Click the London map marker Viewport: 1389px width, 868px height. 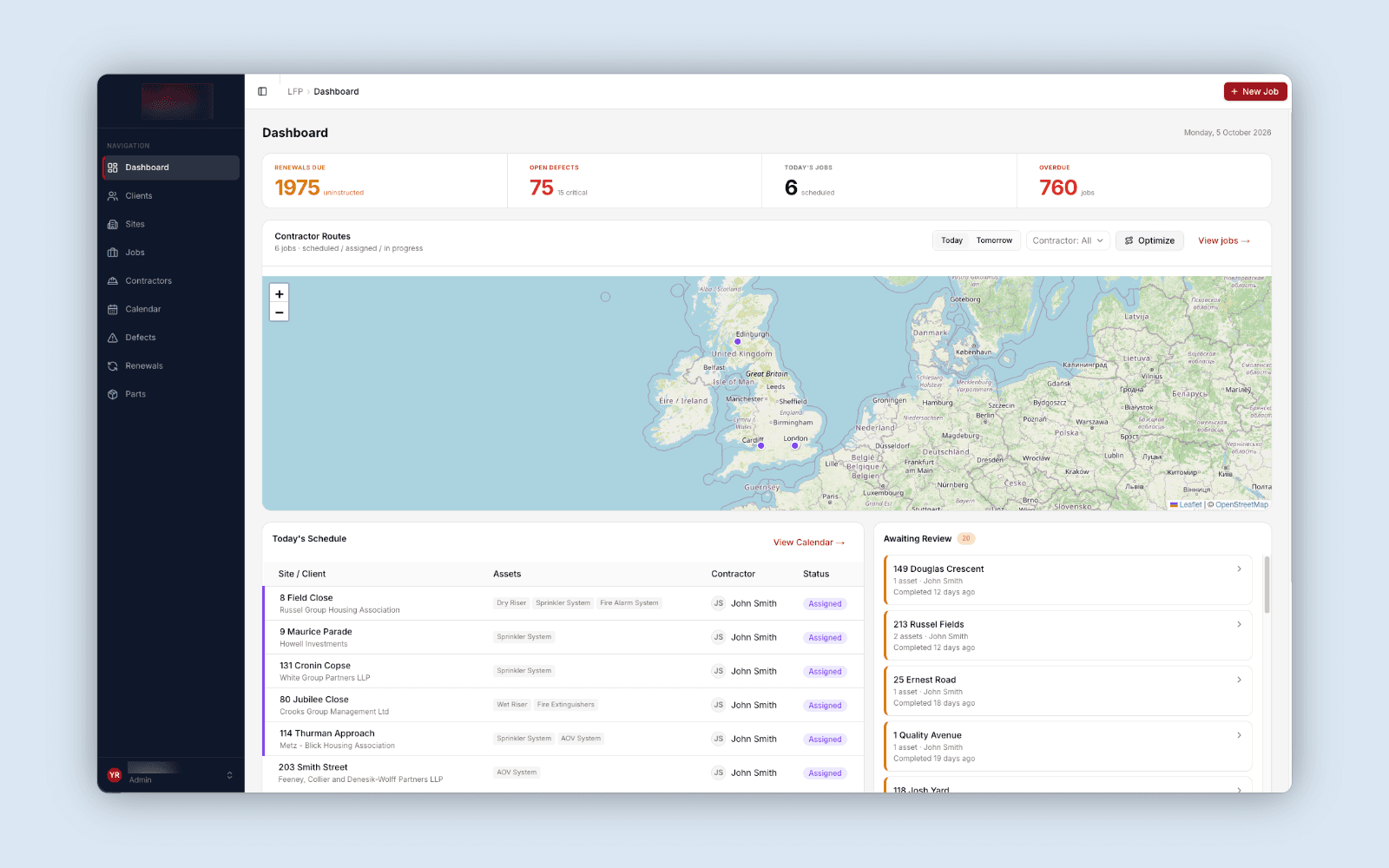click(795, 446)
